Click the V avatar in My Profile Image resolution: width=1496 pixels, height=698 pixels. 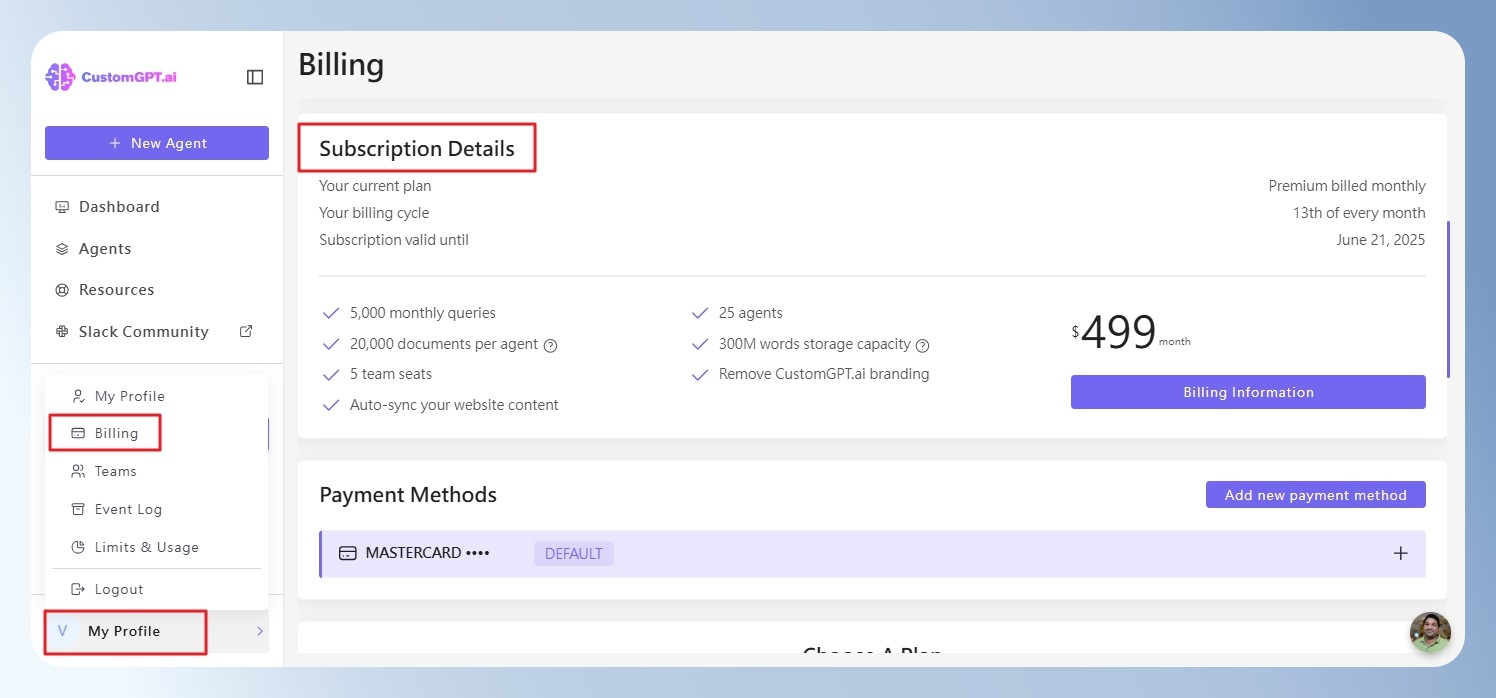click(x=63, y=631)
